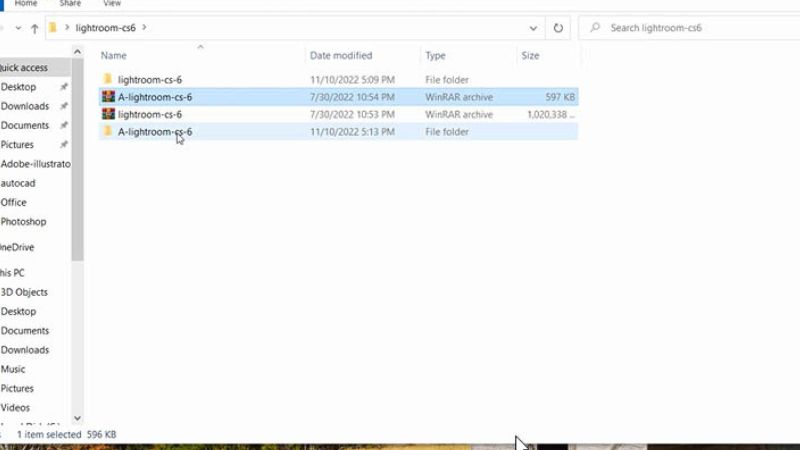This screenshot has height=450, width=800.
Task: Click WinRAR icon of lightroom-cs-6 archive
Action: click(108, 114)
